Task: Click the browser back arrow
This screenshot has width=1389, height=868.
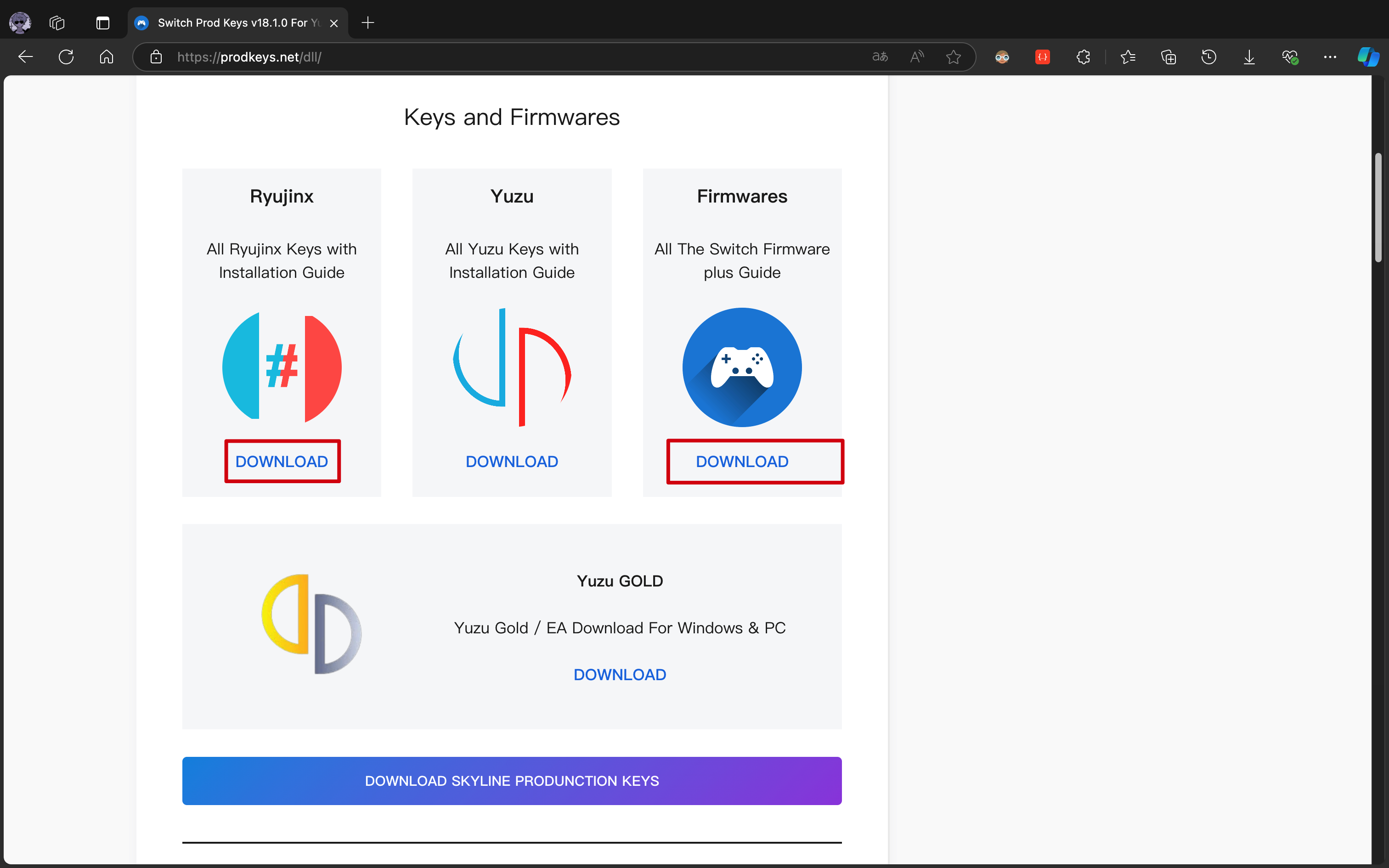Action: [26, 57]
